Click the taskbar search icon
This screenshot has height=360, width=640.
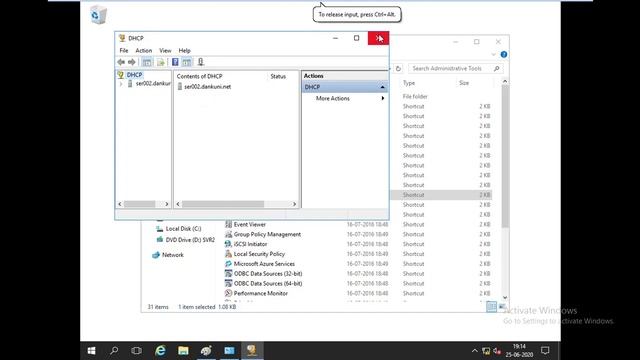point(114,351)
